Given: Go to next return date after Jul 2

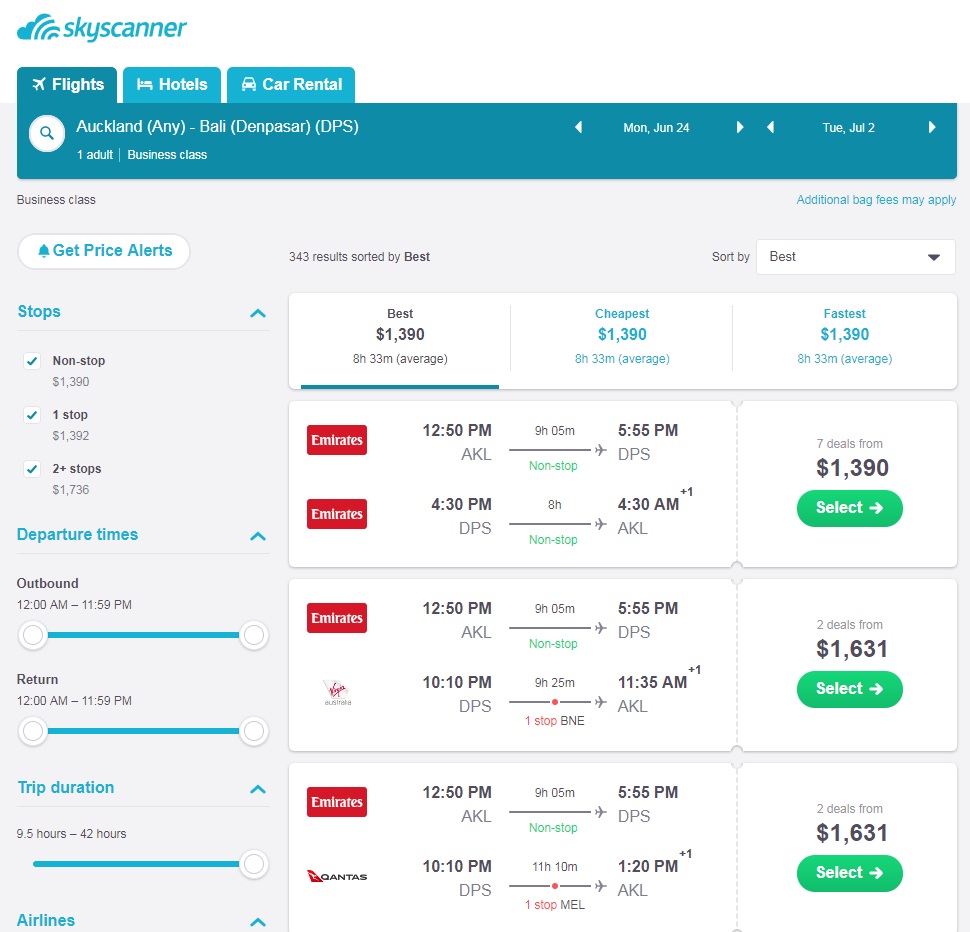Looking at the screenshot, I should click(x=932, y=127).
